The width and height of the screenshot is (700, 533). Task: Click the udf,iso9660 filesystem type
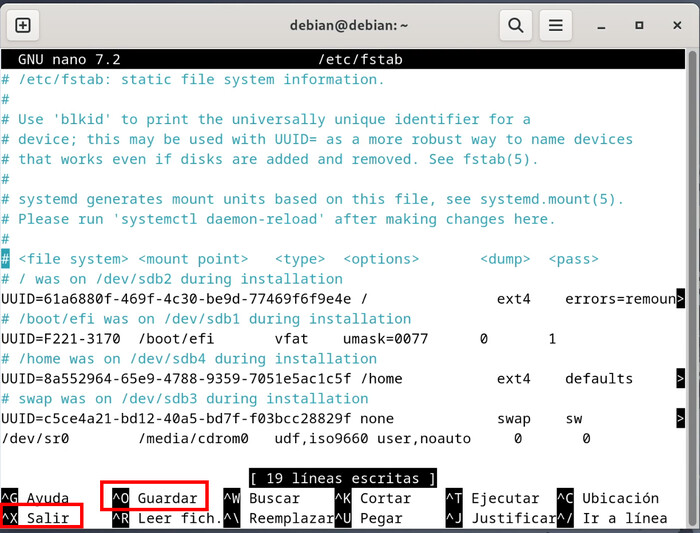(x=321, y=439)
